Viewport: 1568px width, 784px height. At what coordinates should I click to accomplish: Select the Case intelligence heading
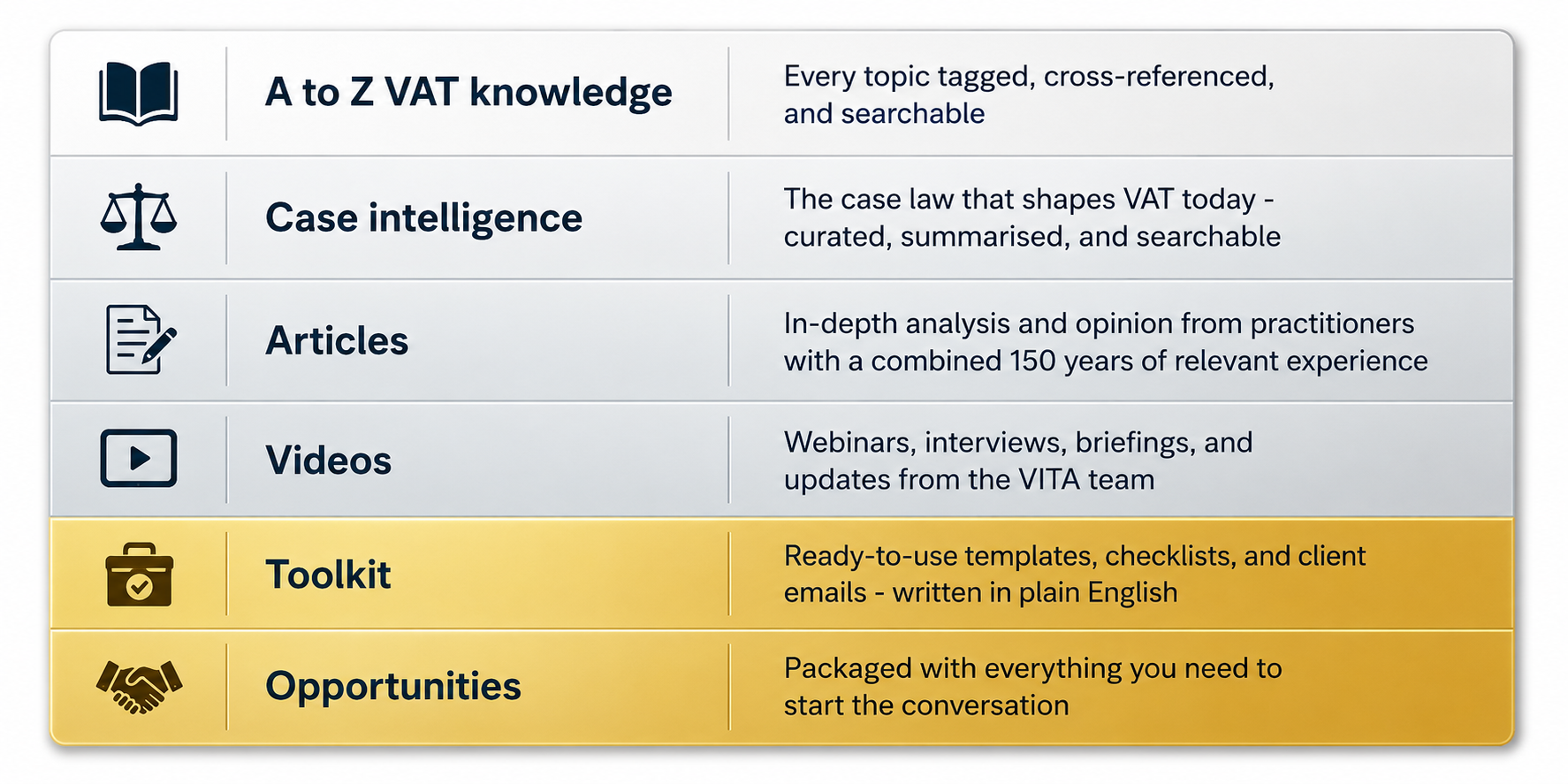coord(423,218)
